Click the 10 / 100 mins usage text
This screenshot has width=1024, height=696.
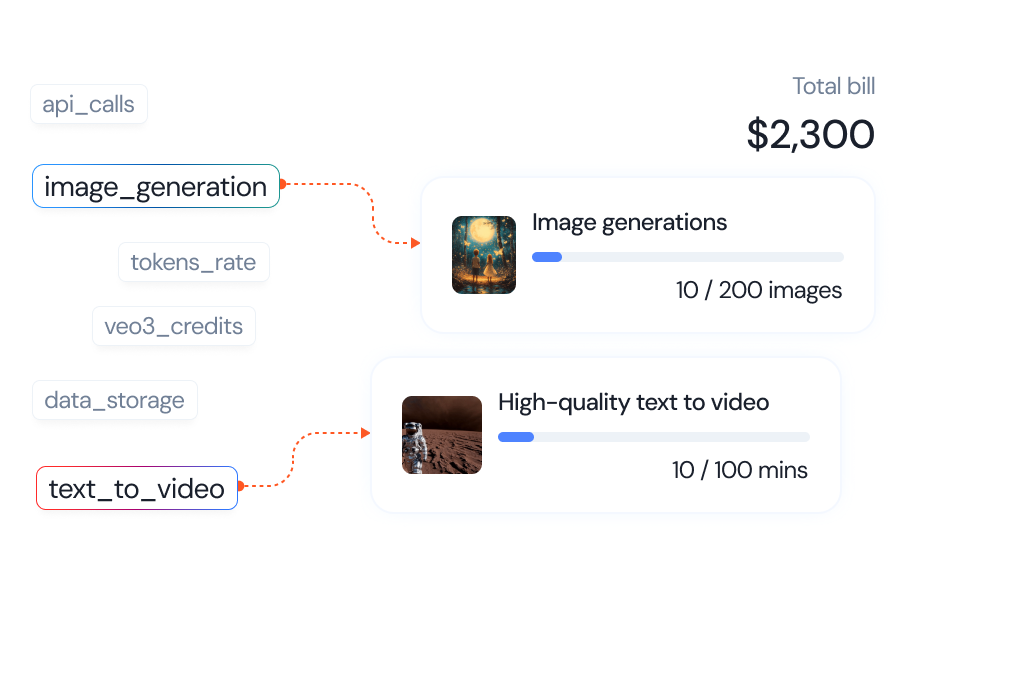740,470
